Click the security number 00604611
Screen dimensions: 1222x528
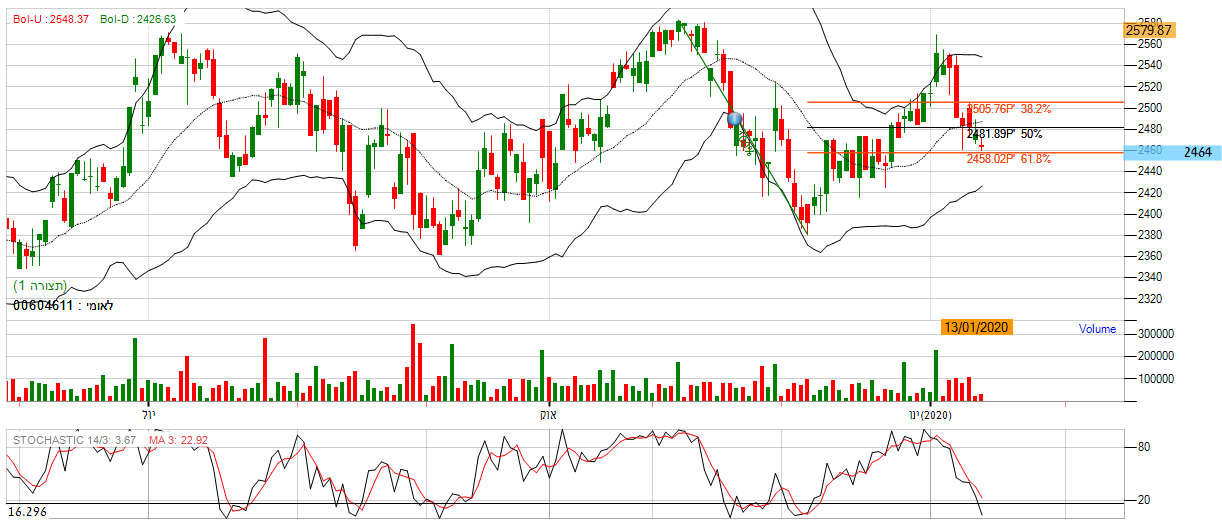point(43,305)
